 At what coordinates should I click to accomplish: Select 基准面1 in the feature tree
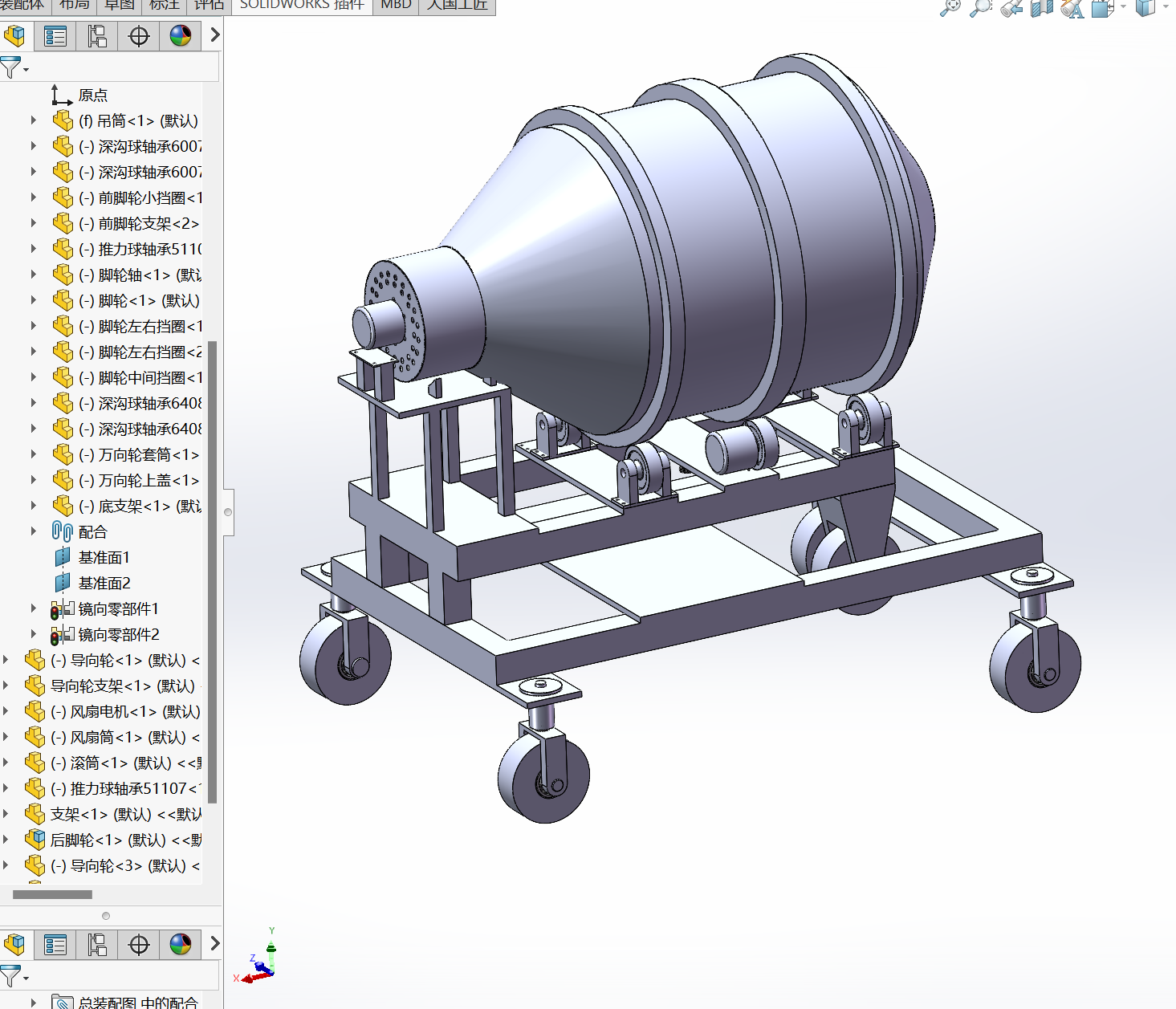(x=104, y=557)
